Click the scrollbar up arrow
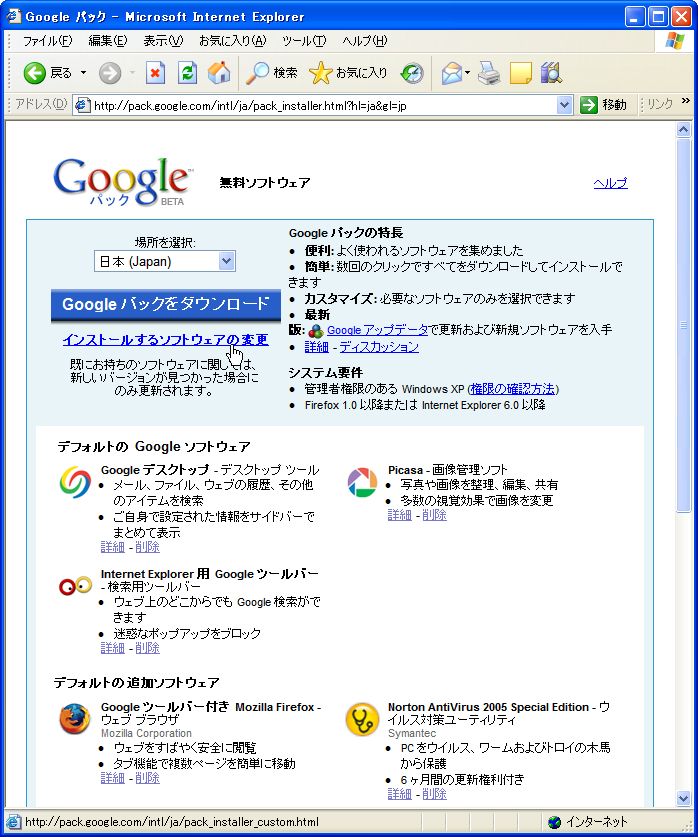This screenshot has width=698, height=837. pyautogui.click(x=684, y=130)
